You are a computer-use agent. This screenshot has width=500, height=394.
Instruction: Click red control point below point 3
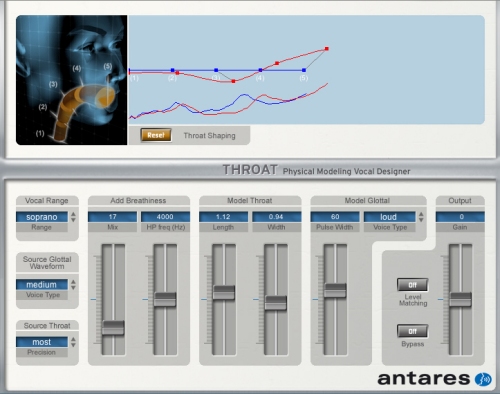coord(233,81)
